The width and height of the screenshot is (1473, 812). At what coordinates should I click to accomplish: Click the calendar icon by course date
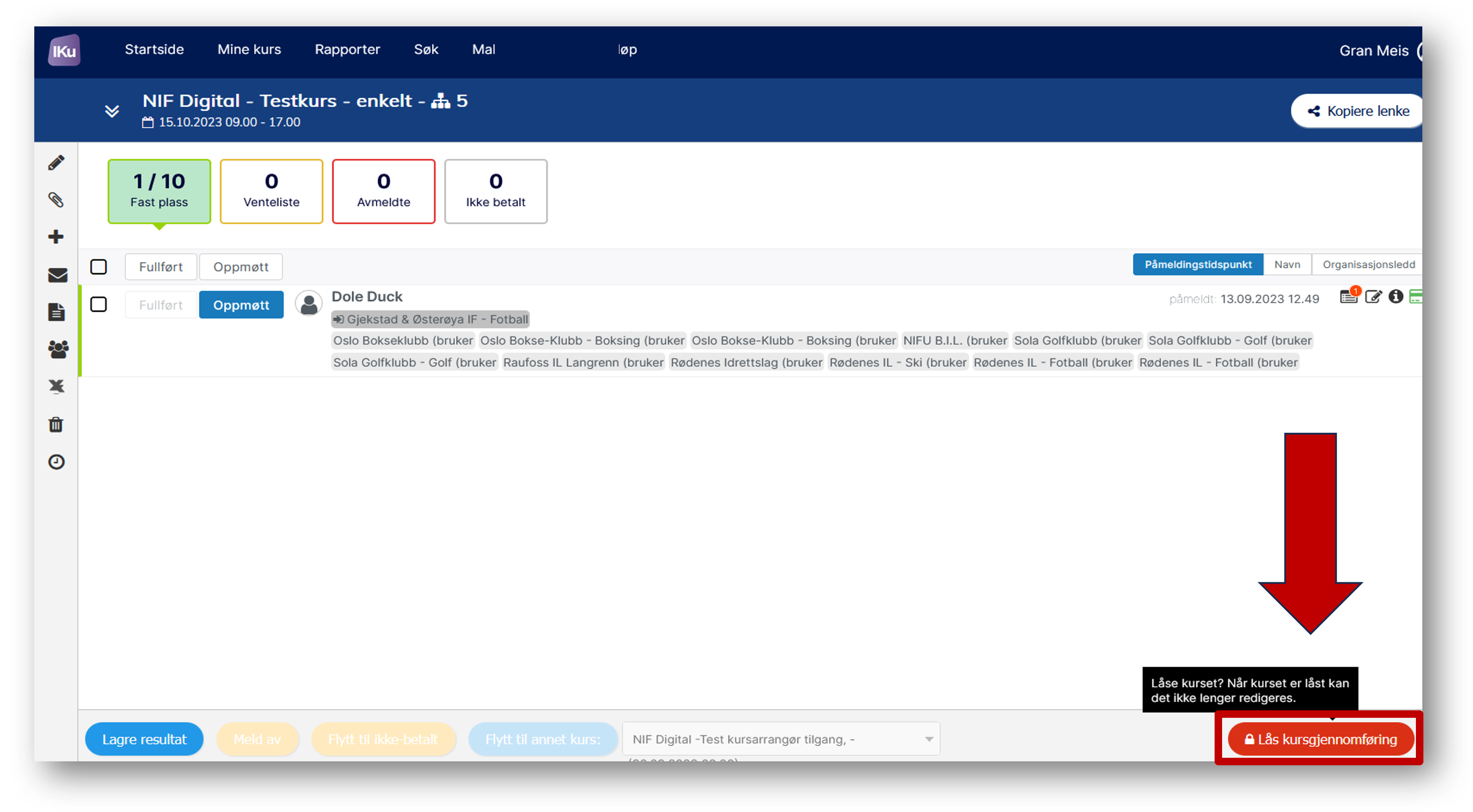(x=147, y=122)
